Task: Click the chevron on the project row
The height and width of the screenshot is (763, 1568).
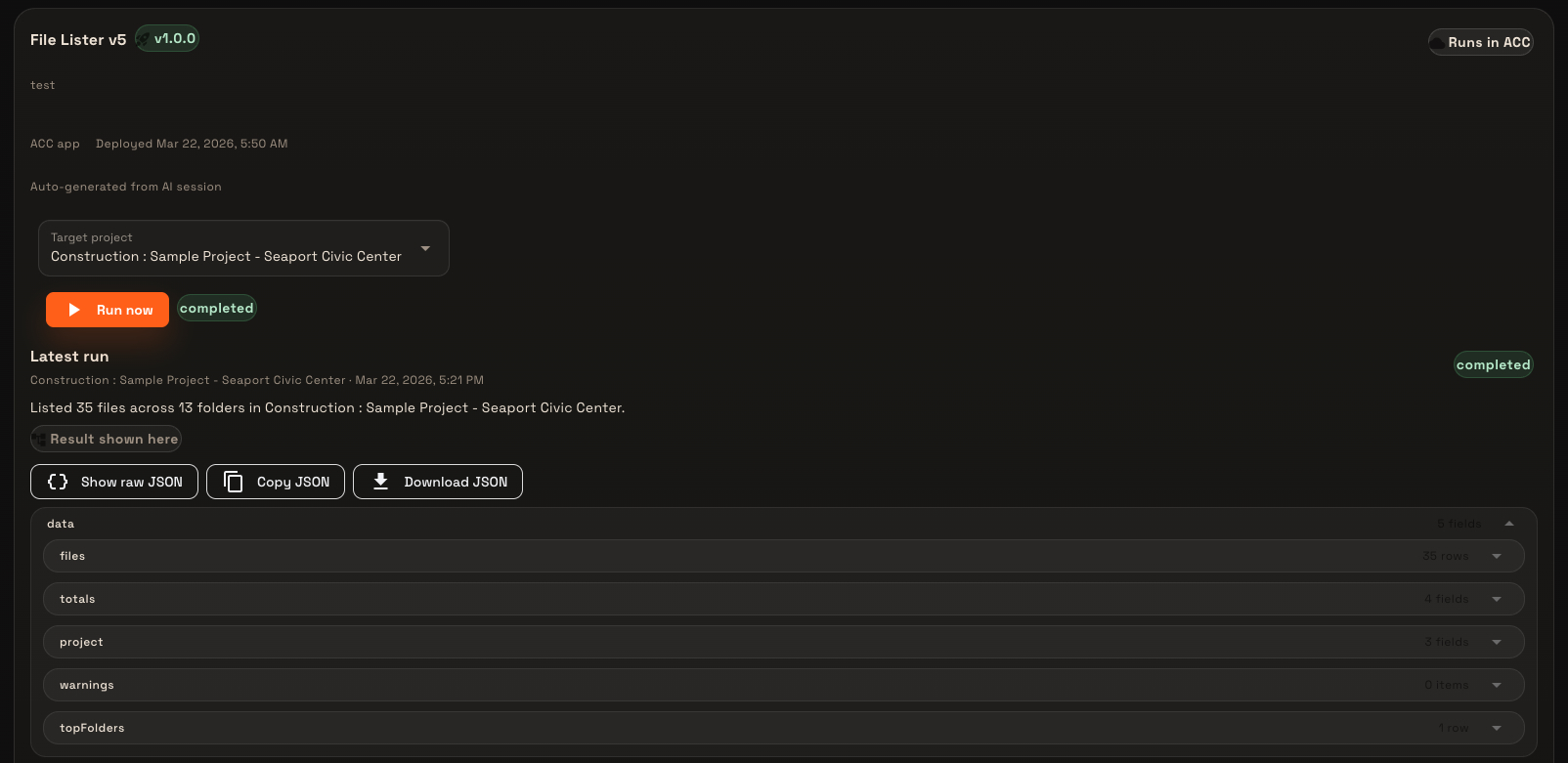Action: coord(1497,642)
